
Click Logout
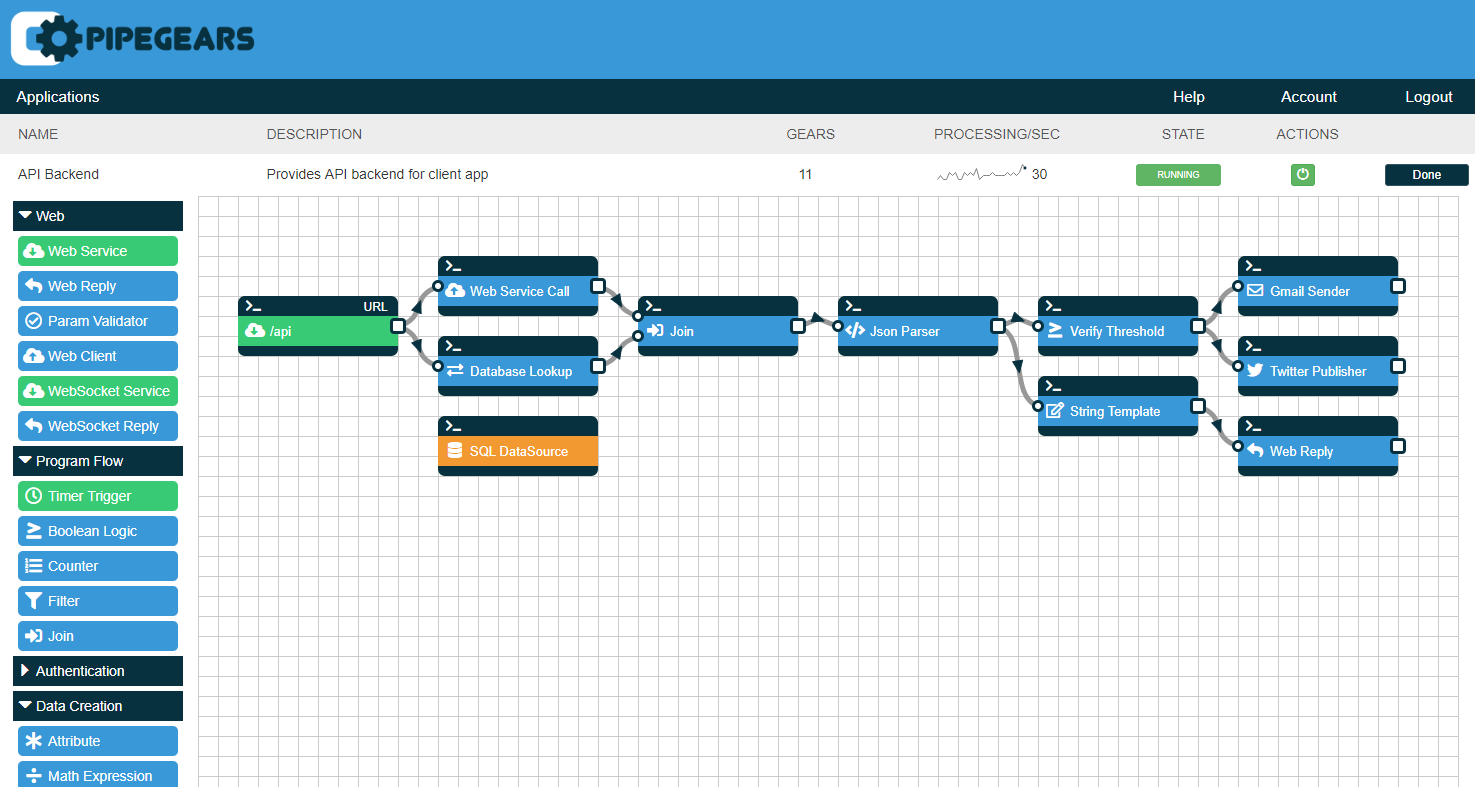click(1429, 97)
